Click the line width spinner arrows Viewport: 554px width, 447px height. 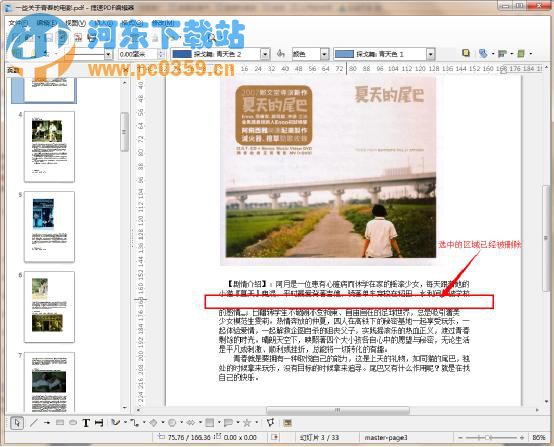161,54
